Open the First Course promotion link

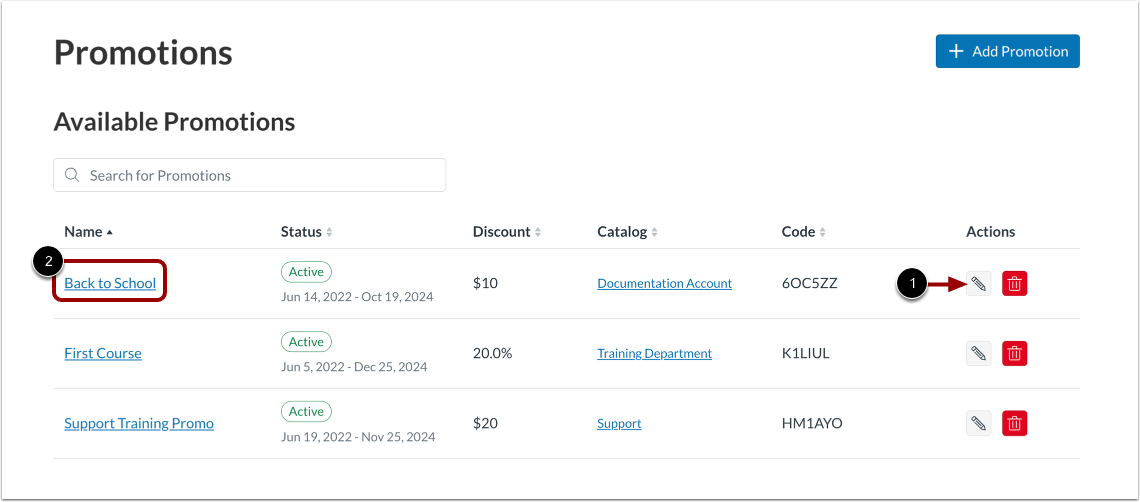click(x=103, y=353)
